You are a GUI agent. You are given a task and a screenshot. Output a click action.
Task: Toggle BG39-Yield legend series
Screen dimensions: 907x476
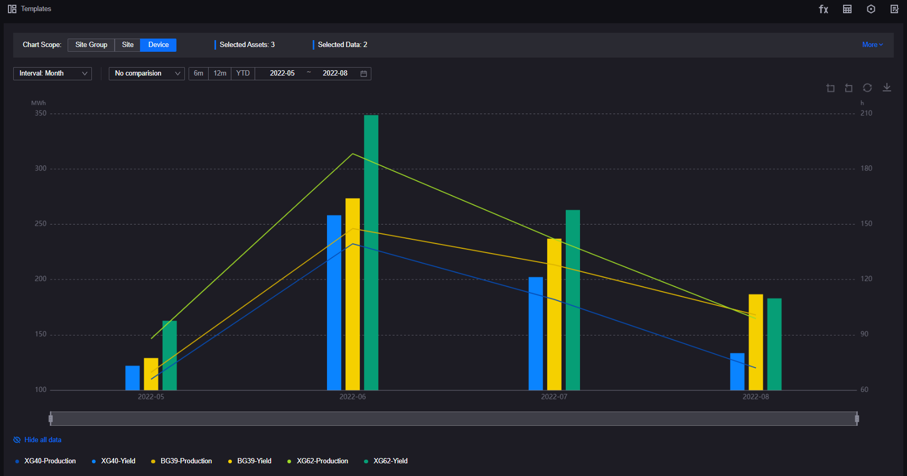[250, 461]
